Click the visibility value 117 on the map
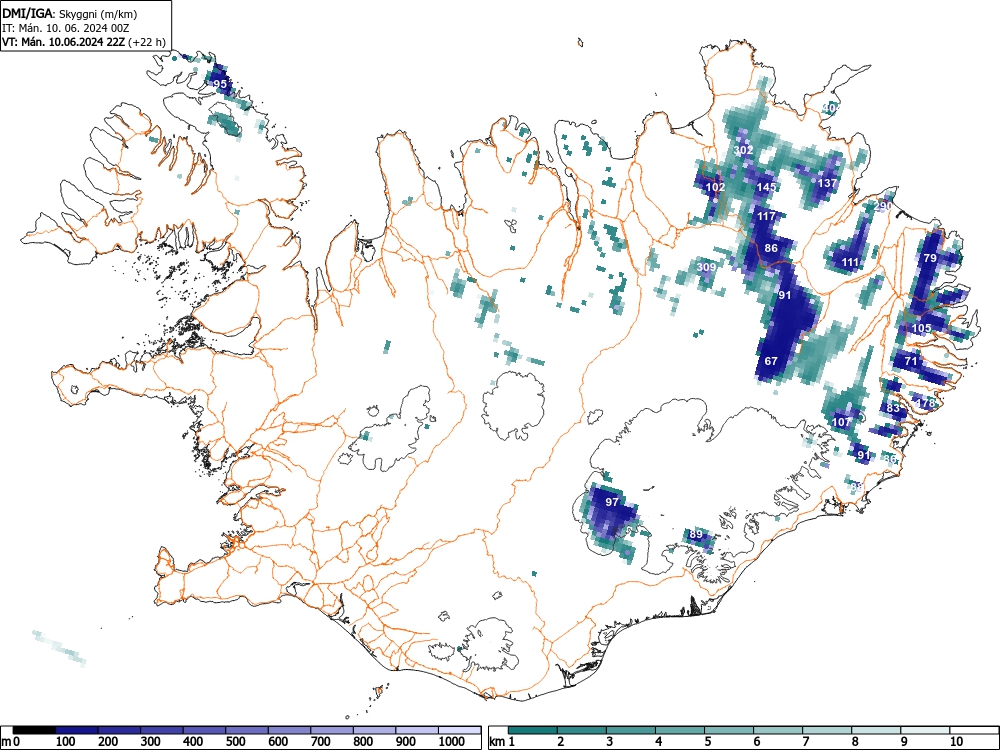This screenshot has height=750, width=1000. (x=767, y=216)
